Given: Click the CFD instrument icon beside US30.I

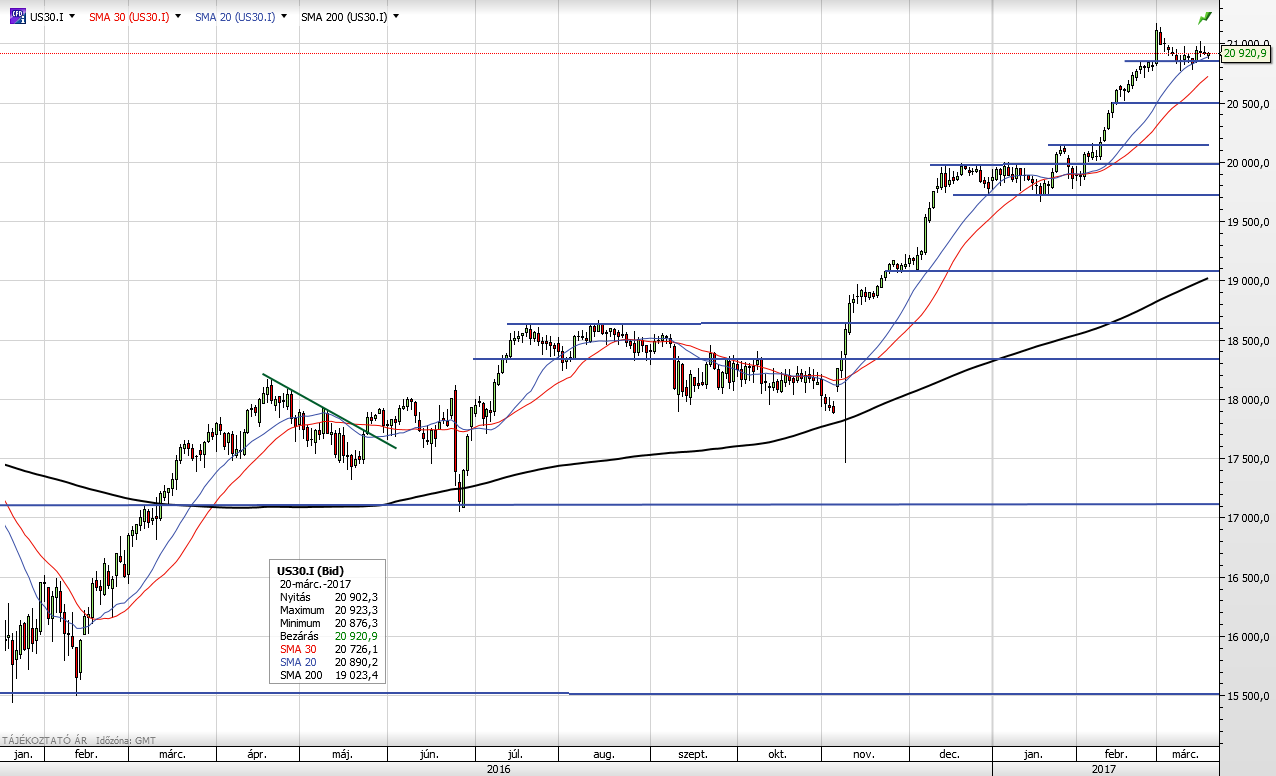Looking at the screenshot, I should pos(17,17).
